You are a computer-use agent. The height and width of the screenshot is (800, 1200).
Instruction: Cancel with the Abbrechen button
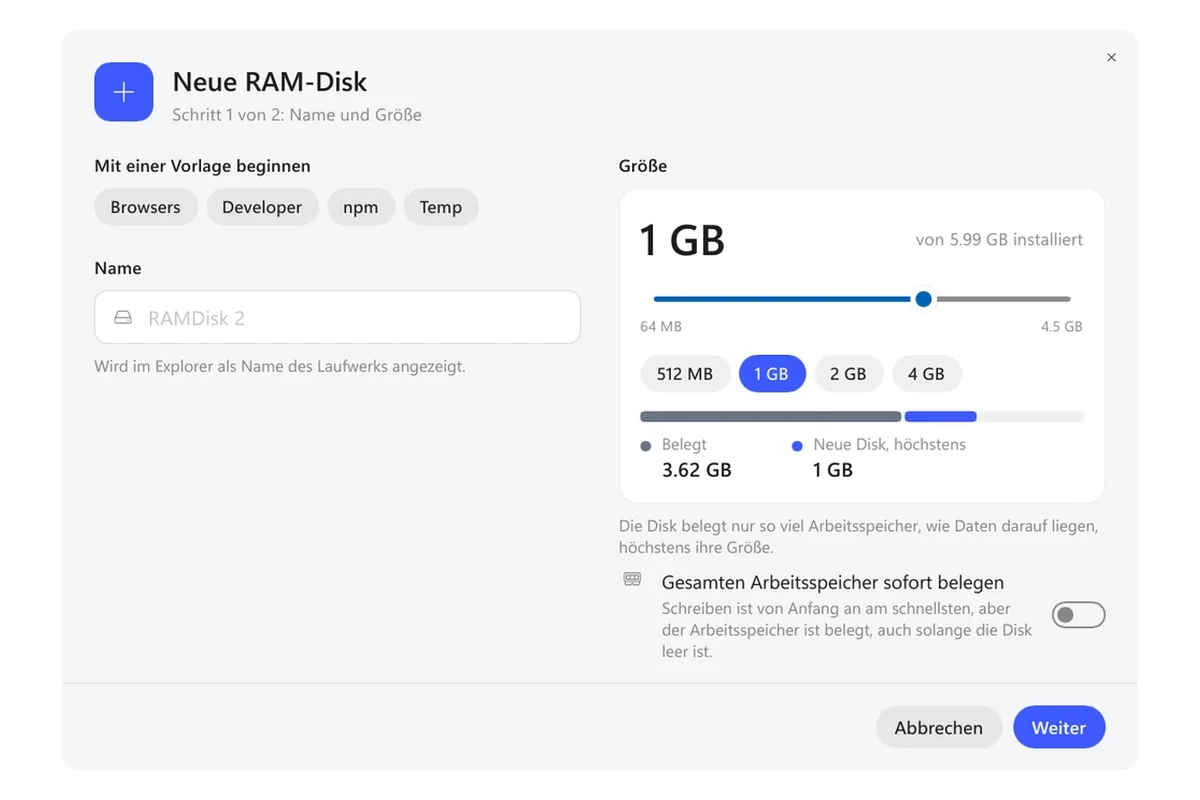938,728
